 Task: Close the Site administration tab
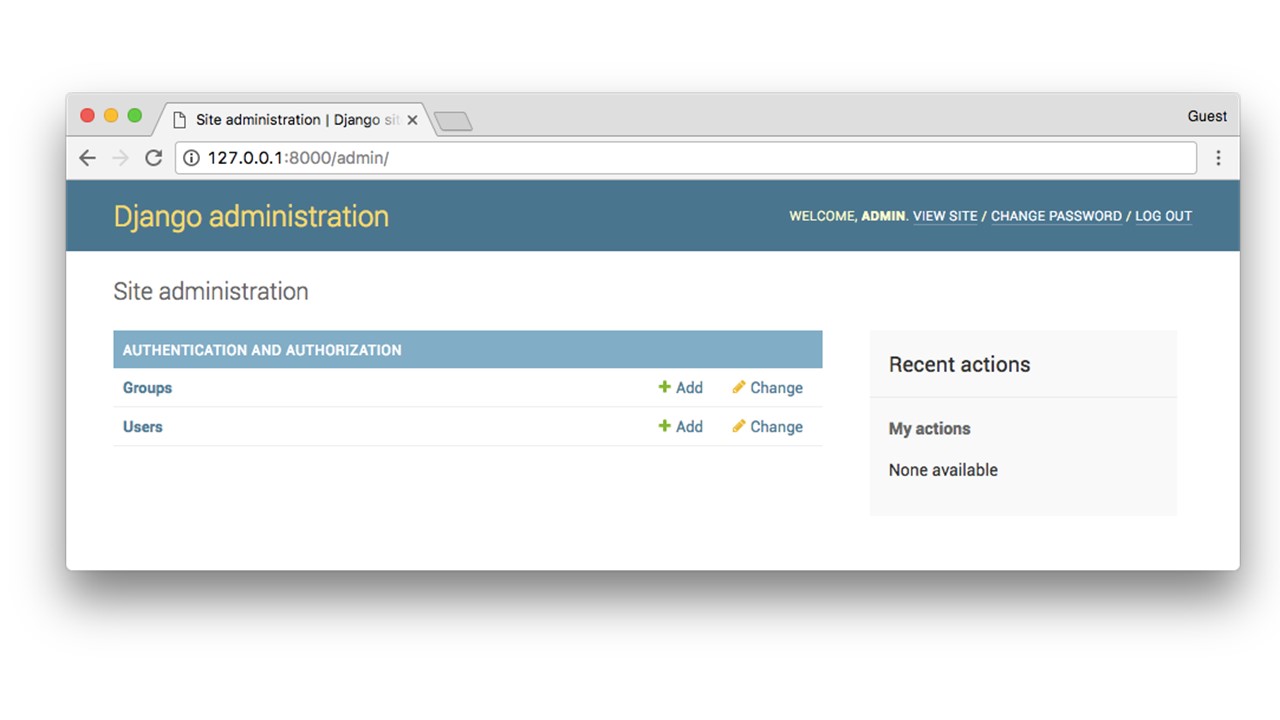412,120
